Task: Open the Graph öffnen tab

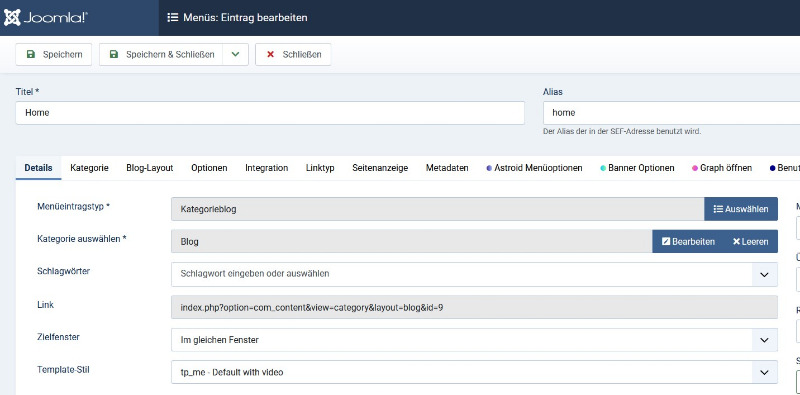Action: point(722,168)
